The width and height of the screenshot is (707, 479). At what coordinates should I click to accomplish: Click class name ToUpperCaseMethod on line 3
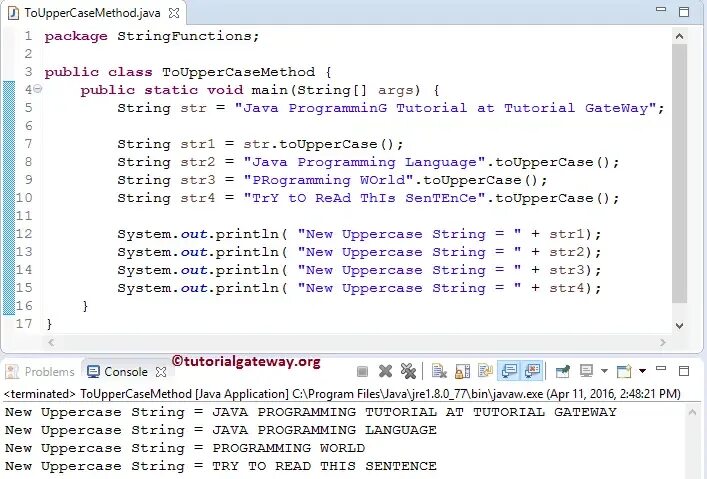pyautogui.click(x=239, y=72)
